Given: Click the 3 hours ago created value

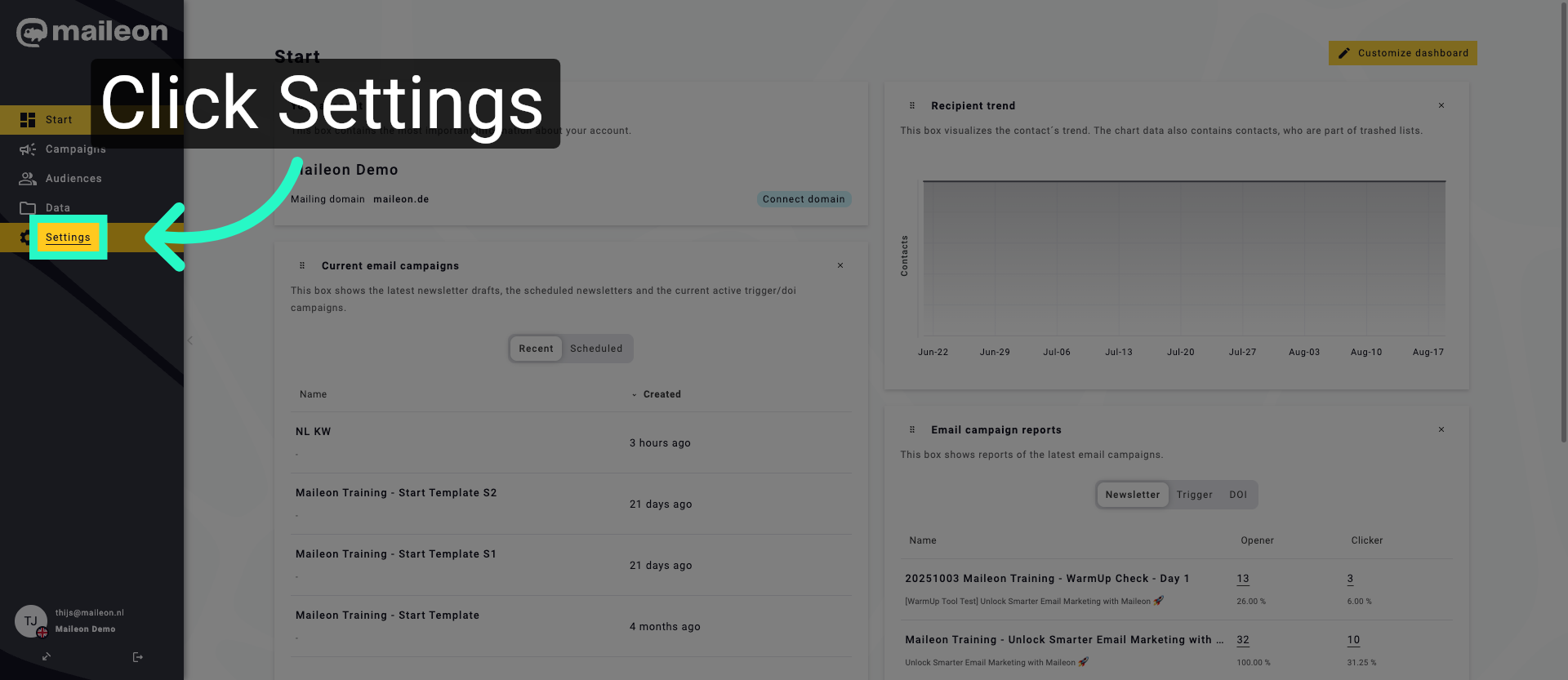Looking at the screenshot, I should pos(660,443).
